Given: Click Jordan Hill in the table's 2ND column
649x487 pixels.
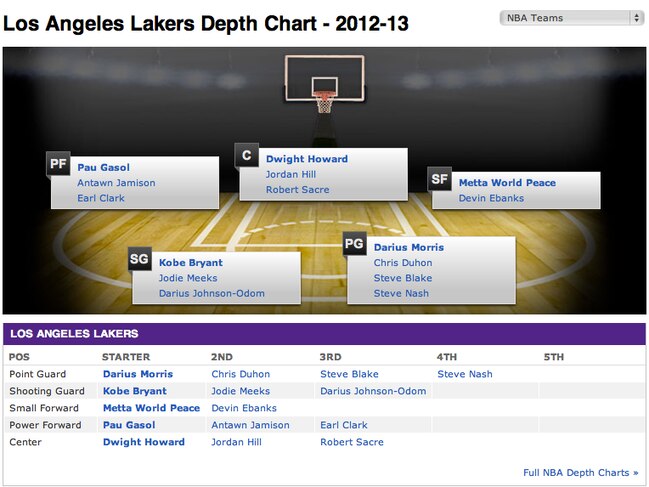Looking at the screenshot, I should point(236,442).
